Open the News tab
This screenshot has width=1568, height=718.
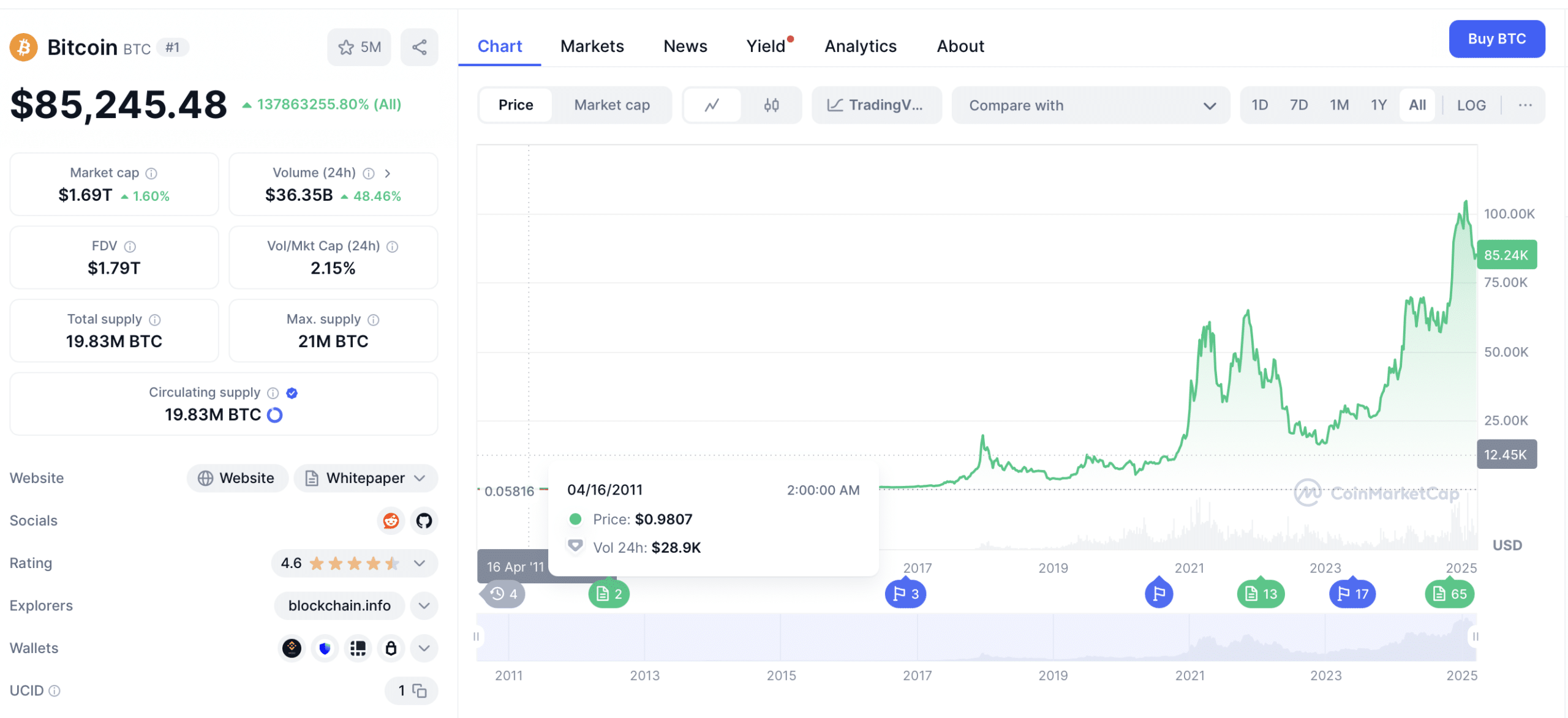point(685,47)
